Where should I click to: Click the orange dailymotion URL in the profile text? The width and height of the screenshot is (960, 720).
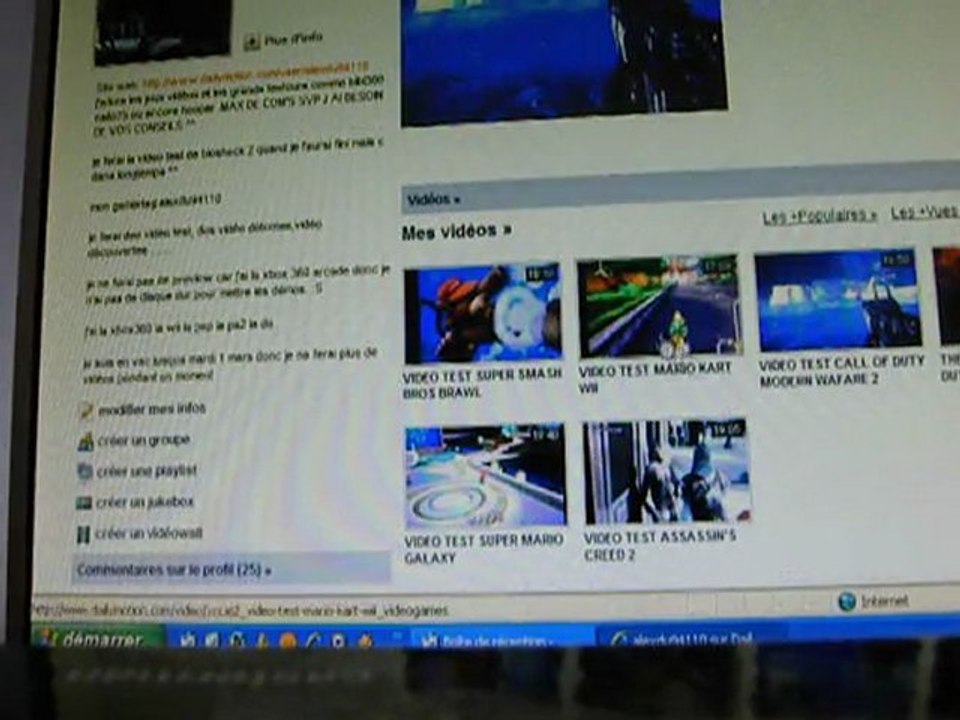255,75
